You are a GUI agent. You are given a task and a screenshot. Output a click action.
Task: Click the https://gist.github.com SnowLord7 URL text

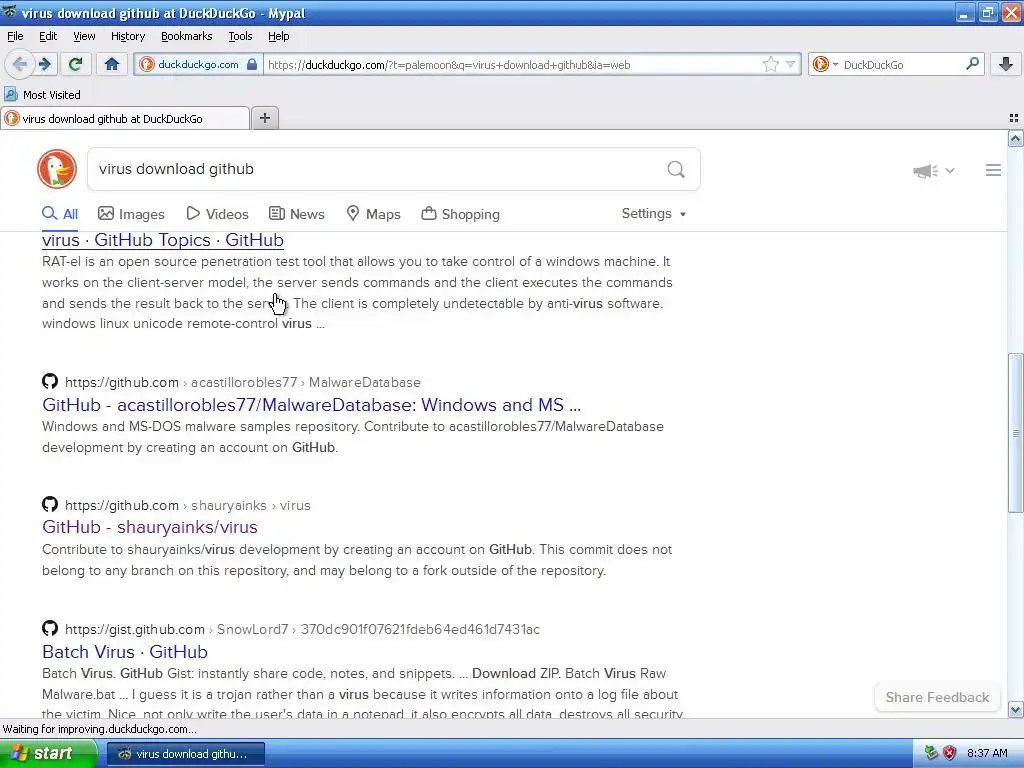point(302,629)
